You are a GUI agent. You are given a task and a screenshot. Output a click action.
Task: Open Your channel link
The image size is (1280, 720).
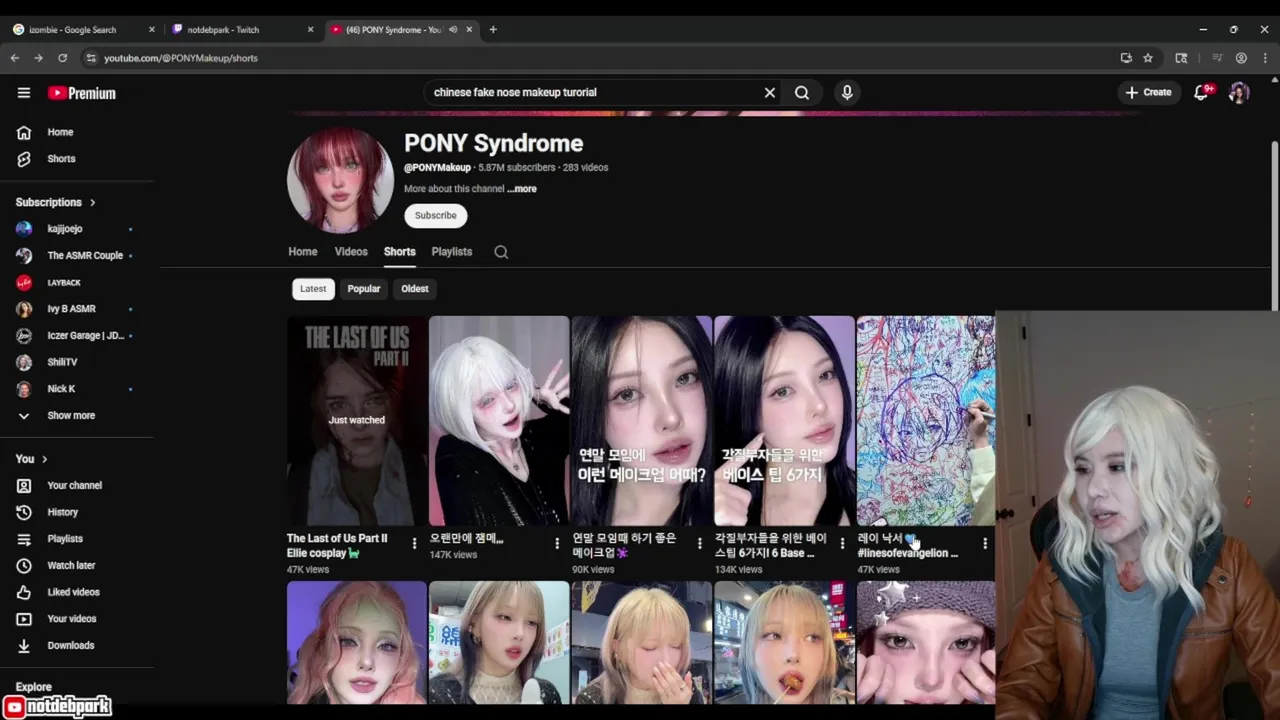tap(77, 485)
